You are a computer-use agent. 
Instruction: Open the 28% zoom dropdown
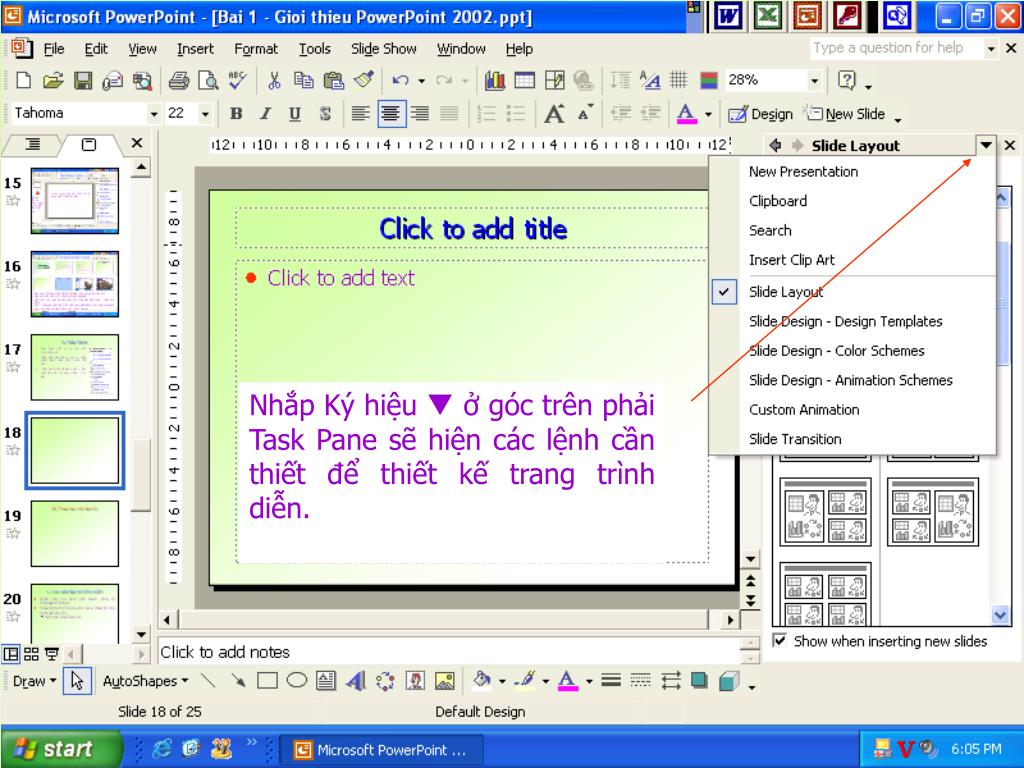(x=814, y=81)
